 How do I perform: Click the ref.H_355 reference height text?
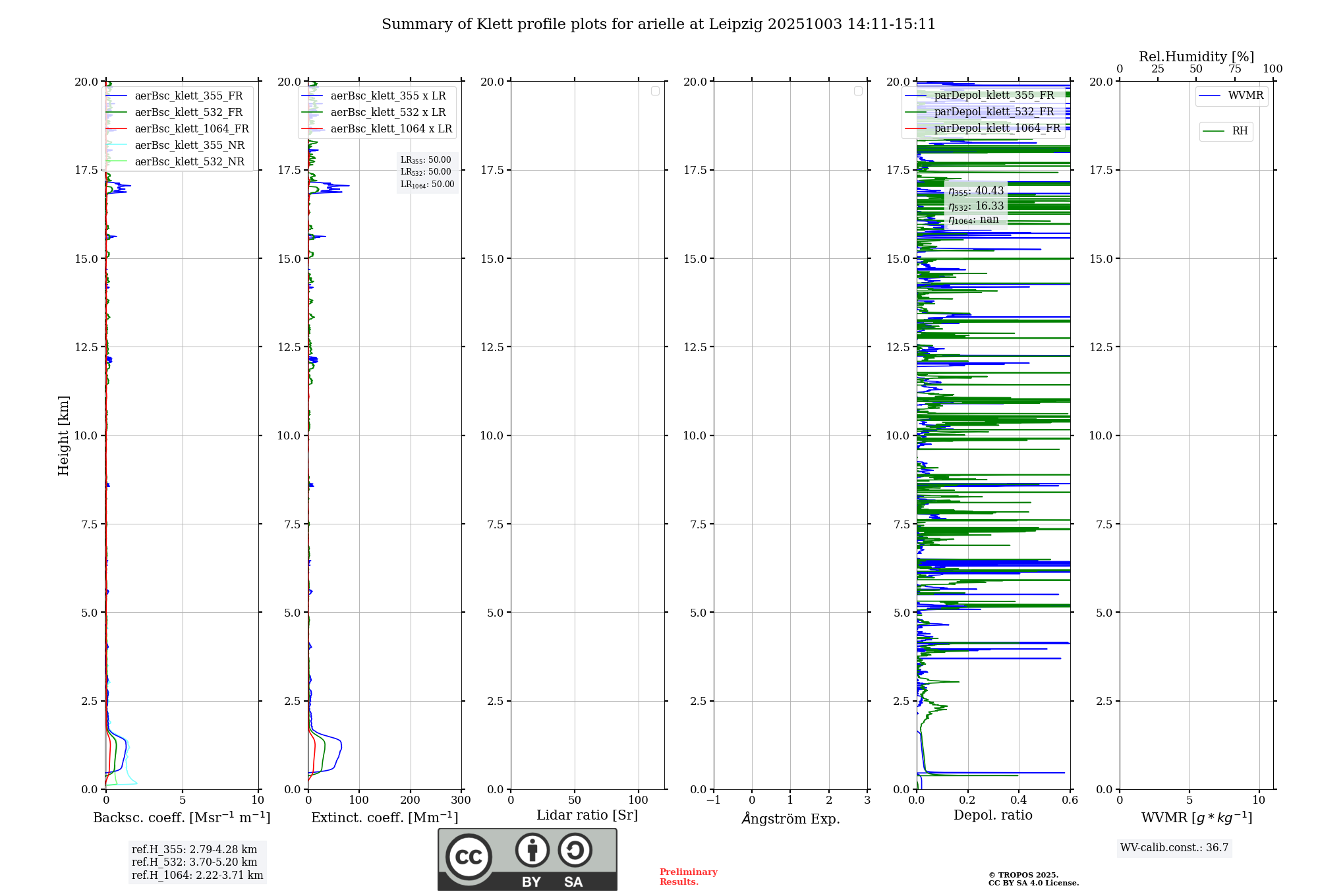(x=194, y=850)
